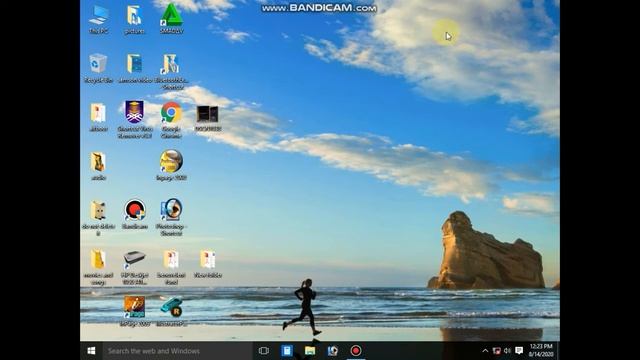Open the picture folder beside This PC
This screenshot has width=640, height=360.
click(135, 20)
